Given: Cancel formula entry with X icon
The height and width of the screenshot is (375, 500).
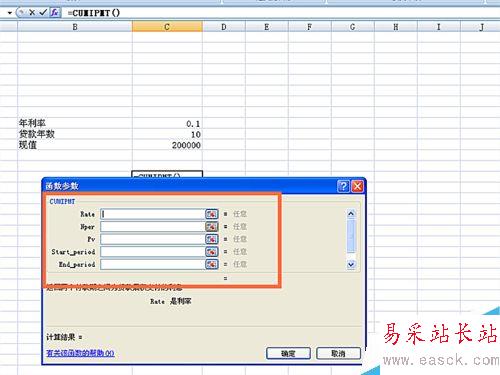Looking at the screenshot, I should (x=32, y=13).
